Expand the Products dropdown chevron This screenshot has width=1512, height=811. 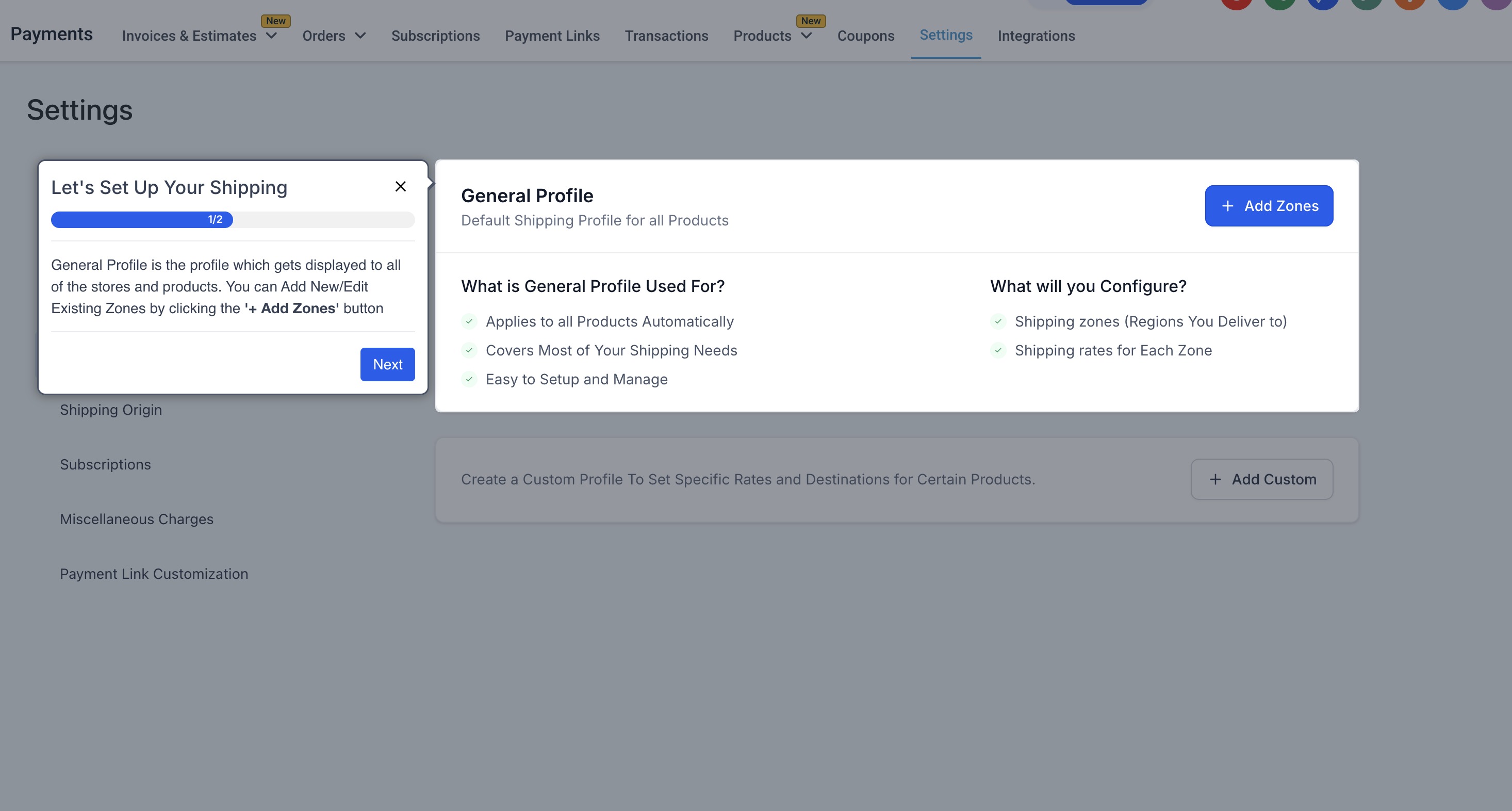pyautogui.click(x=807, y=36)
